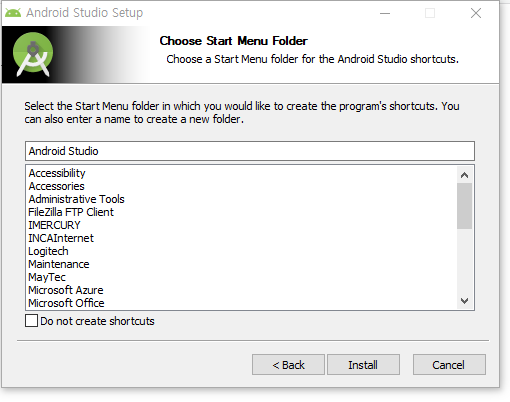Select the Microsoft Azure folder
Screen dimensions: 510x402
tap(66, 290)
